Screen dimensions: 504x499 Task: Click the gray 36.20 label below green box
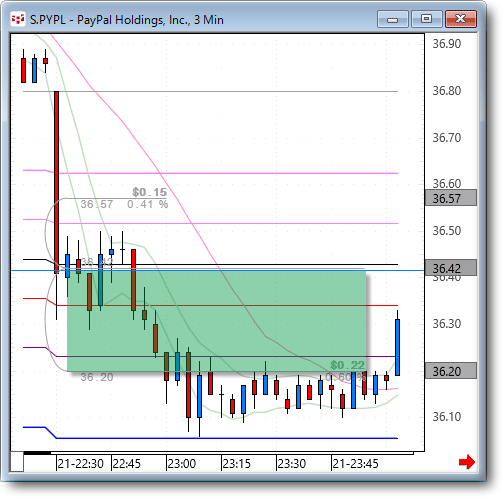point(97,377)
